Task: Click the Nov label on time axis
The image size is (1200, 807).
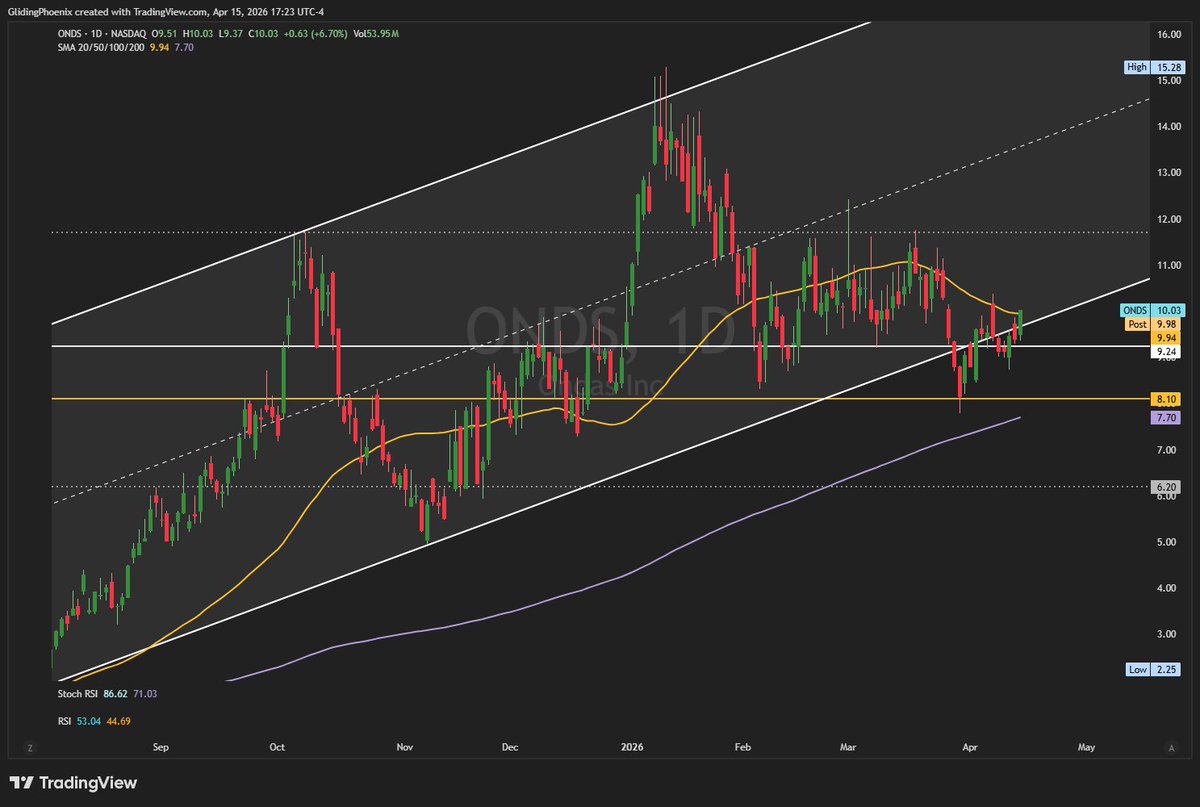Action: [404, 747]
